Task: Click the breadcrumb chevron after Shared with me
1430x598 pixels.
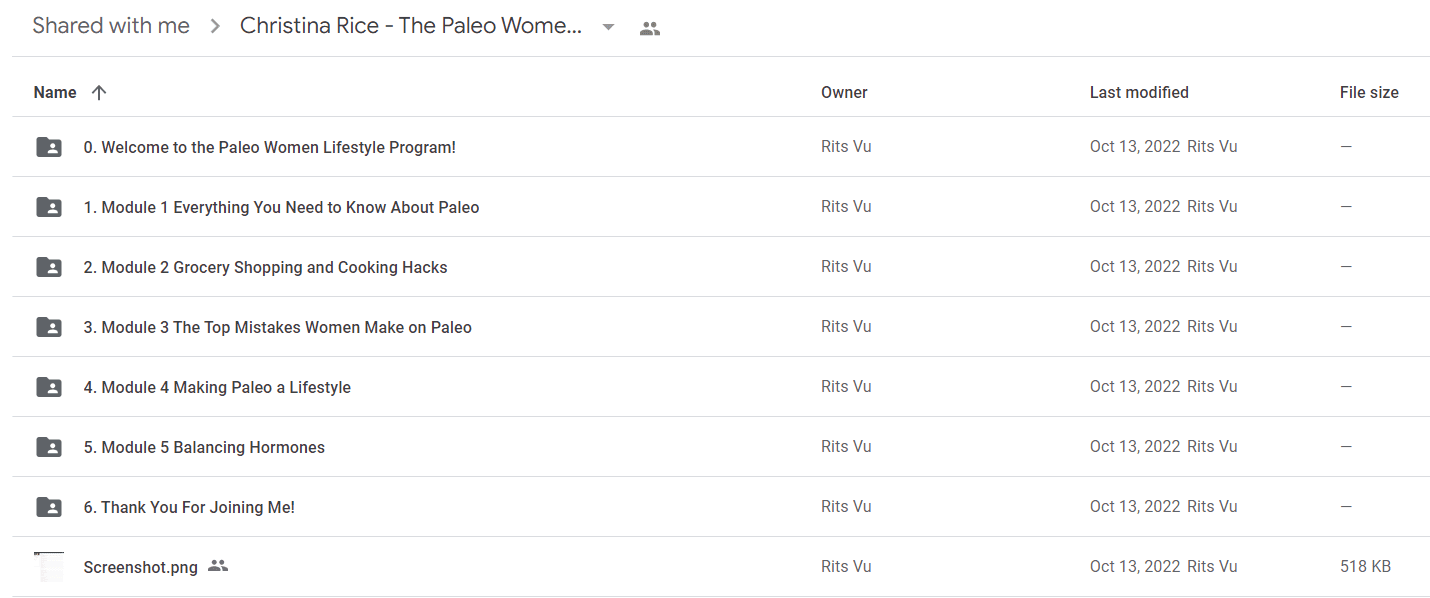Action: click(215, 27)
